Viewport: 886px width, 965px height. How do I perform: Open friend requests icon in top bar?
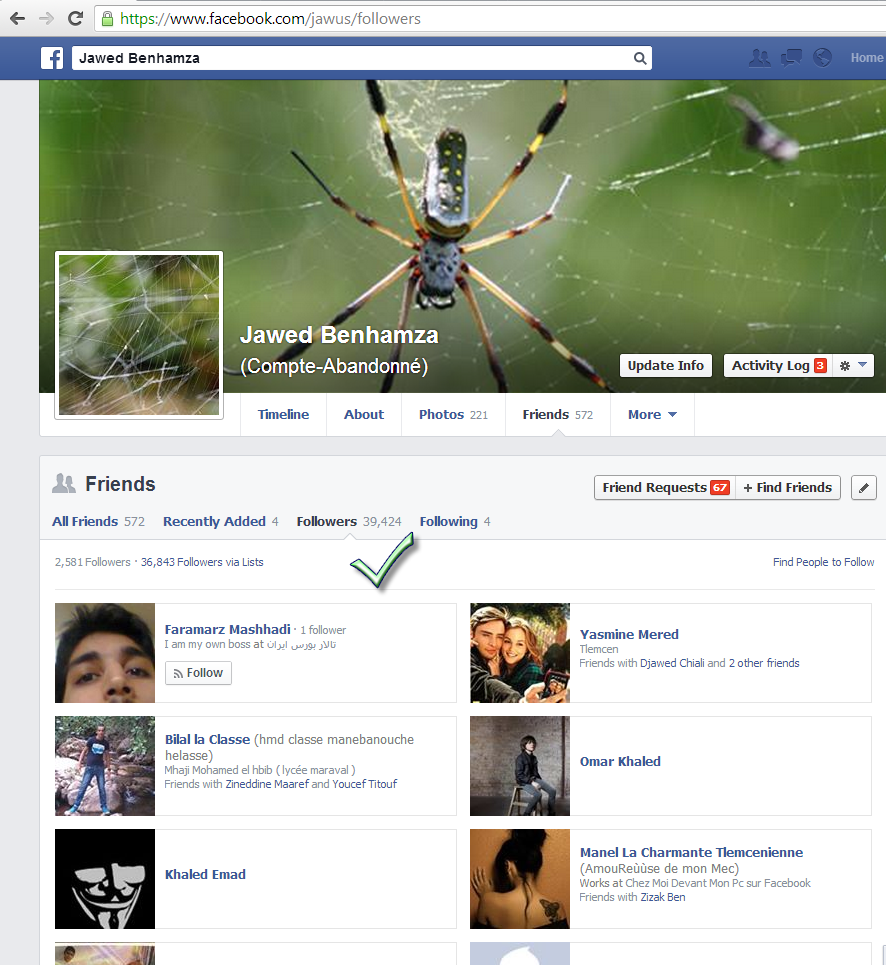tap(760, 58)
